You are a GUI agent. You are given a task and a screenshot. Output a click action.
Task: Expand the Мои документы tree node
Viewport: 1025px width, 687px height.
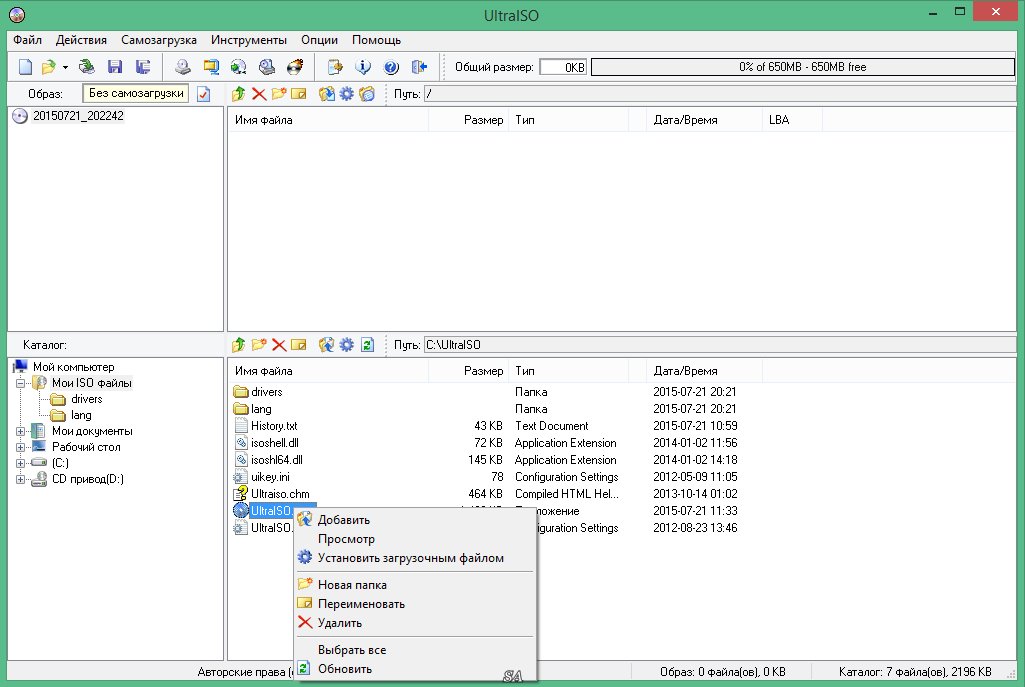pyautogui.click(x=20, y=431)
